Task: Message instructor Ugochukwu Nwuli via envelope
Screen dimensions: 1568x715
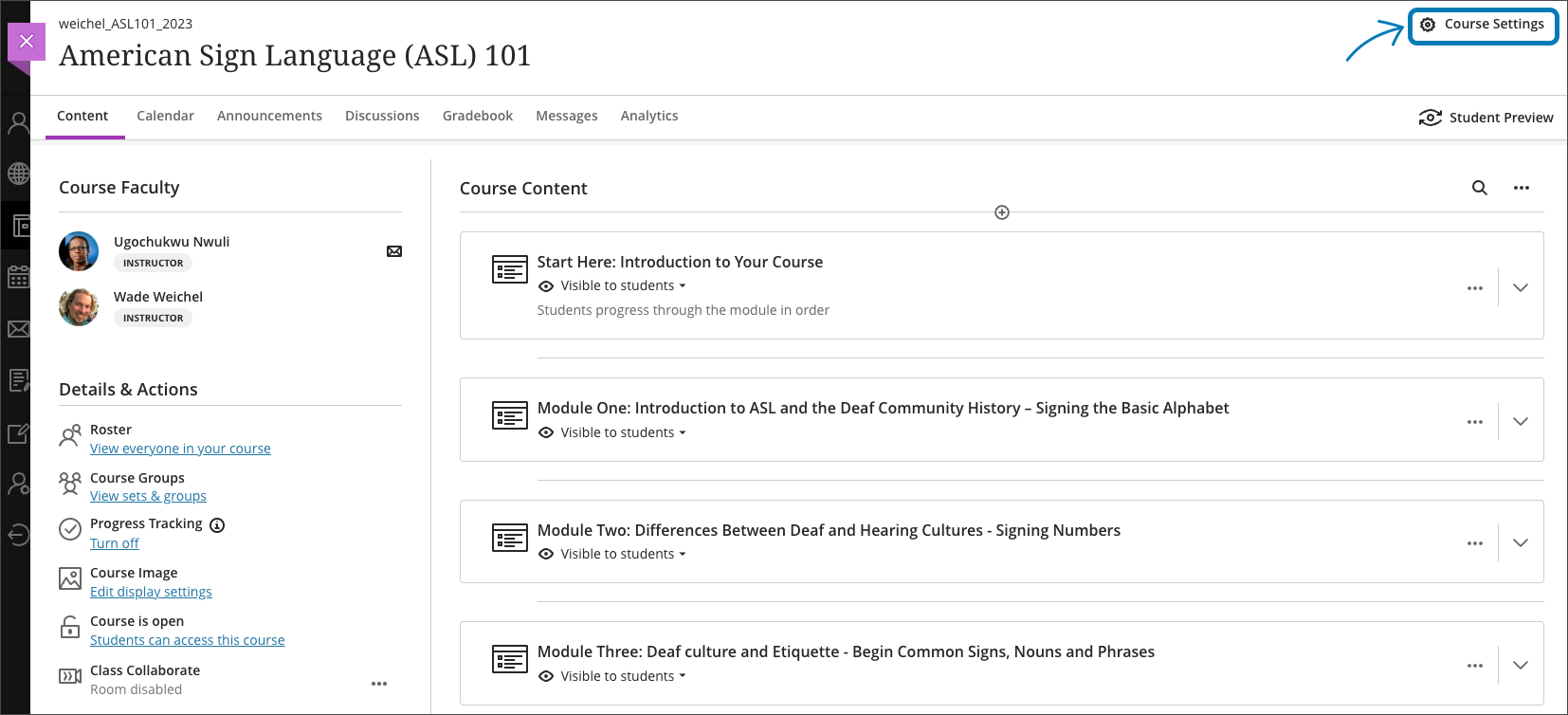Action: 393,250
